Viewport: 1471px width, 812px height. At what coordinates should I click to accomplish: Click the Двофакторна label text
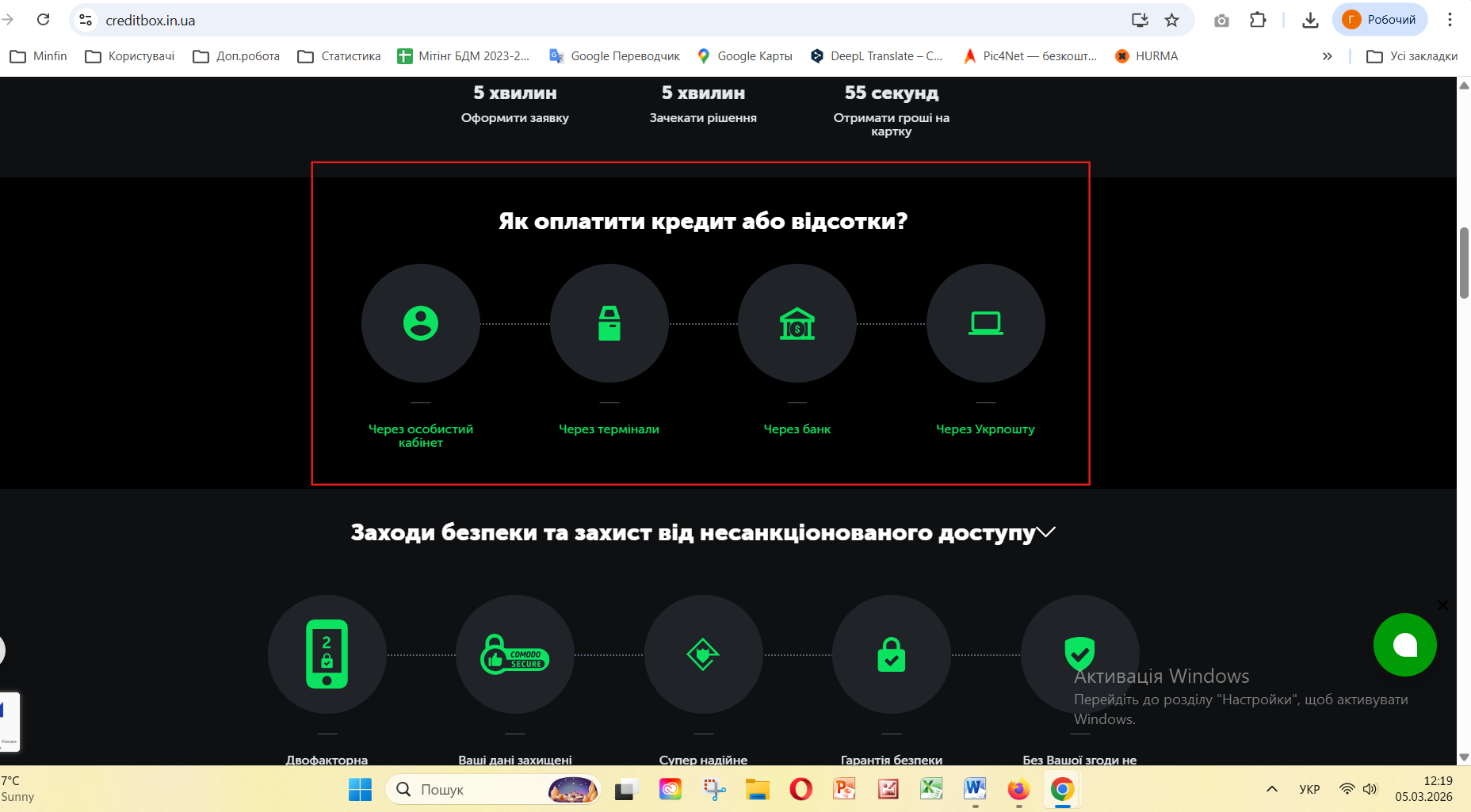click(327, 760)
